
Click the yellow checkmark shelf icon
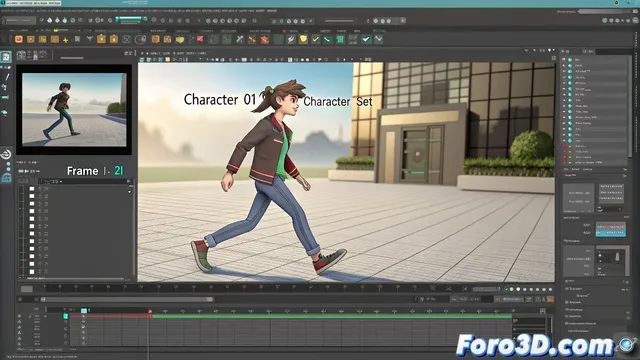tap(315, 39)
